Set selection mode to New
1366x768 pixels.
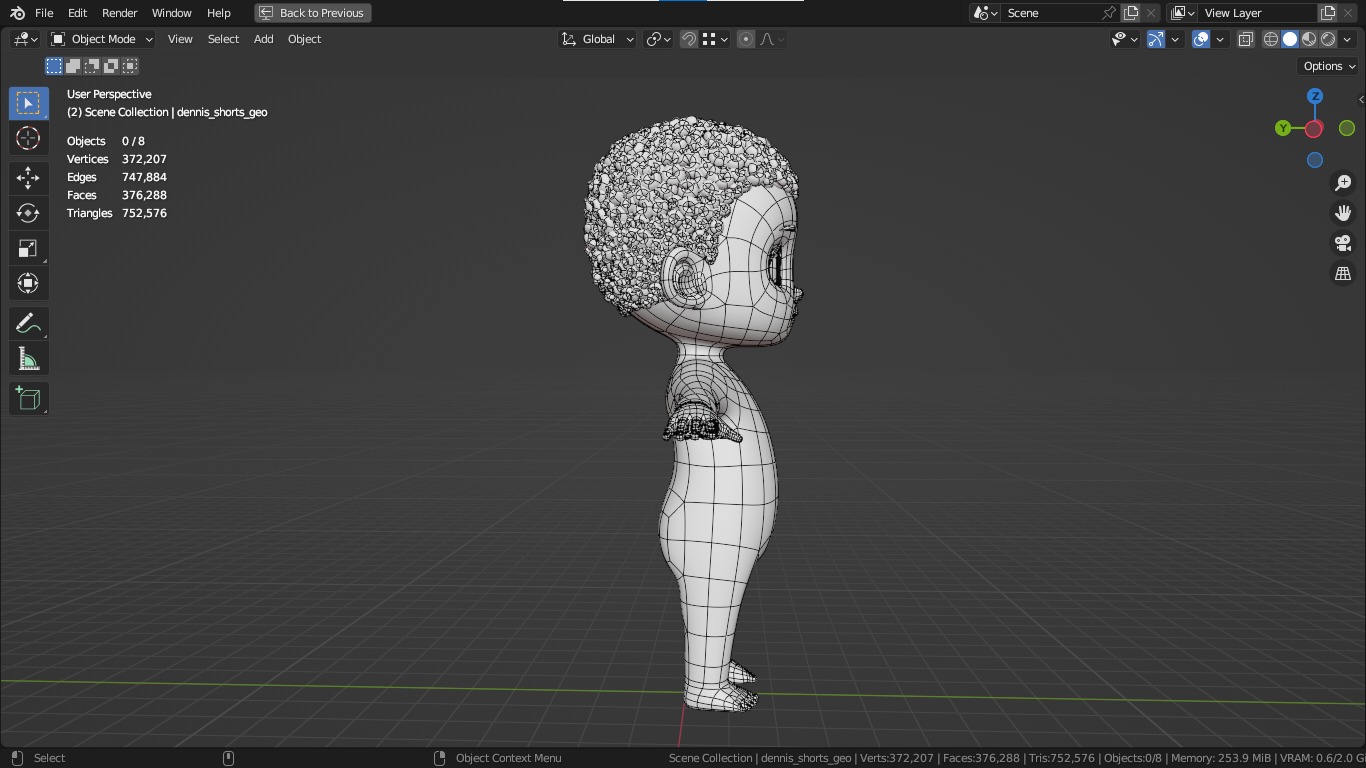[x=54, y=66]
